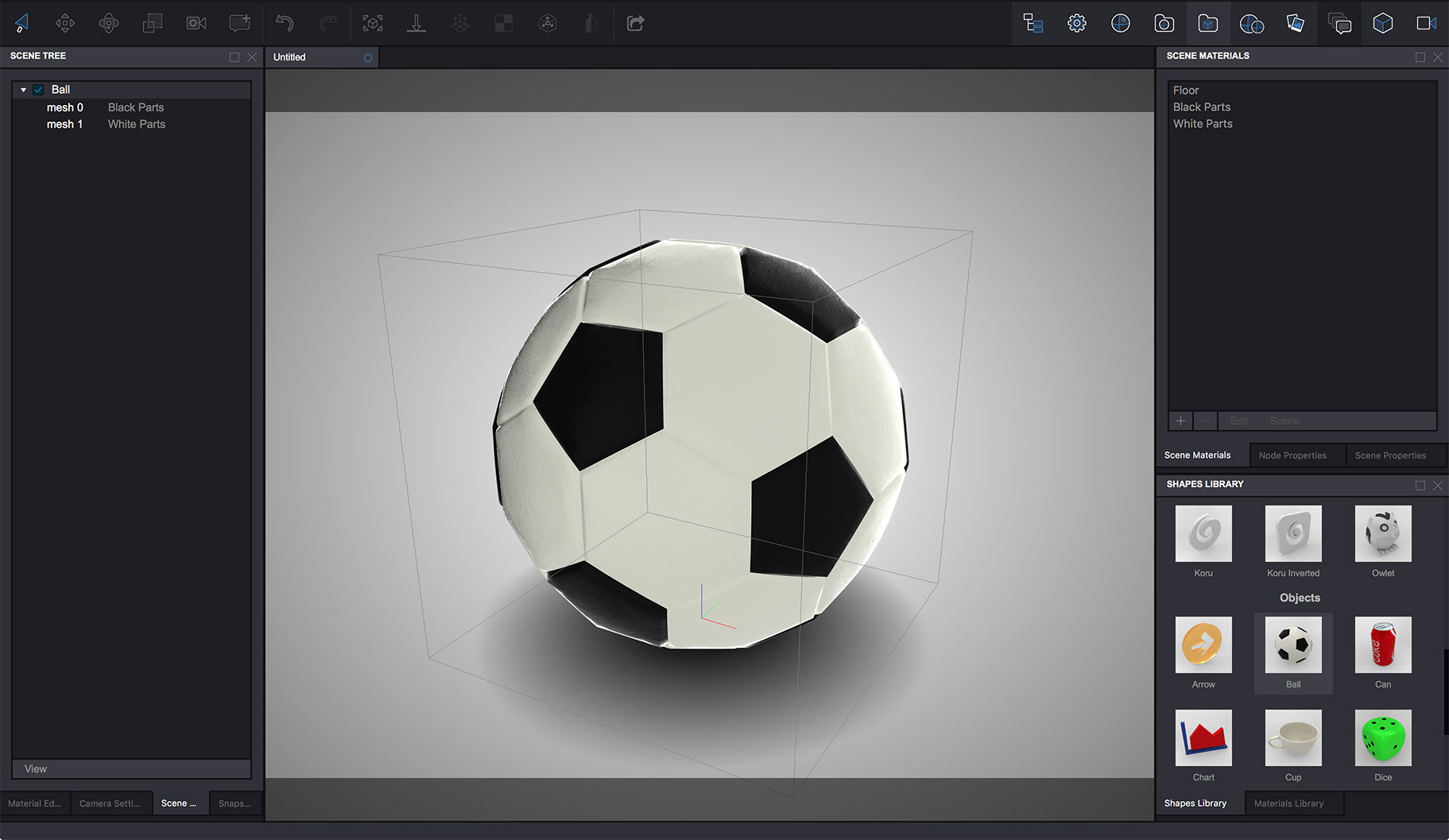Toggle visibility of the Ball node

click(37, 89)
